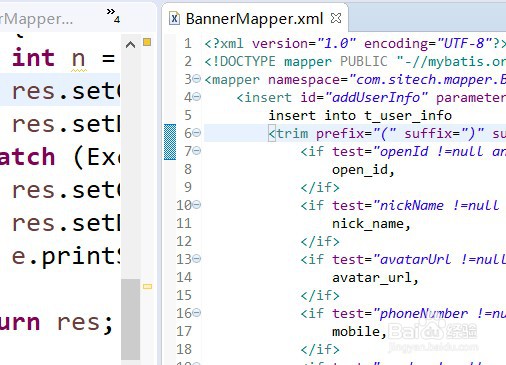Click the closing </if> tag on line 18
Viewport: 506px width, 365px height.
(320, 350)
